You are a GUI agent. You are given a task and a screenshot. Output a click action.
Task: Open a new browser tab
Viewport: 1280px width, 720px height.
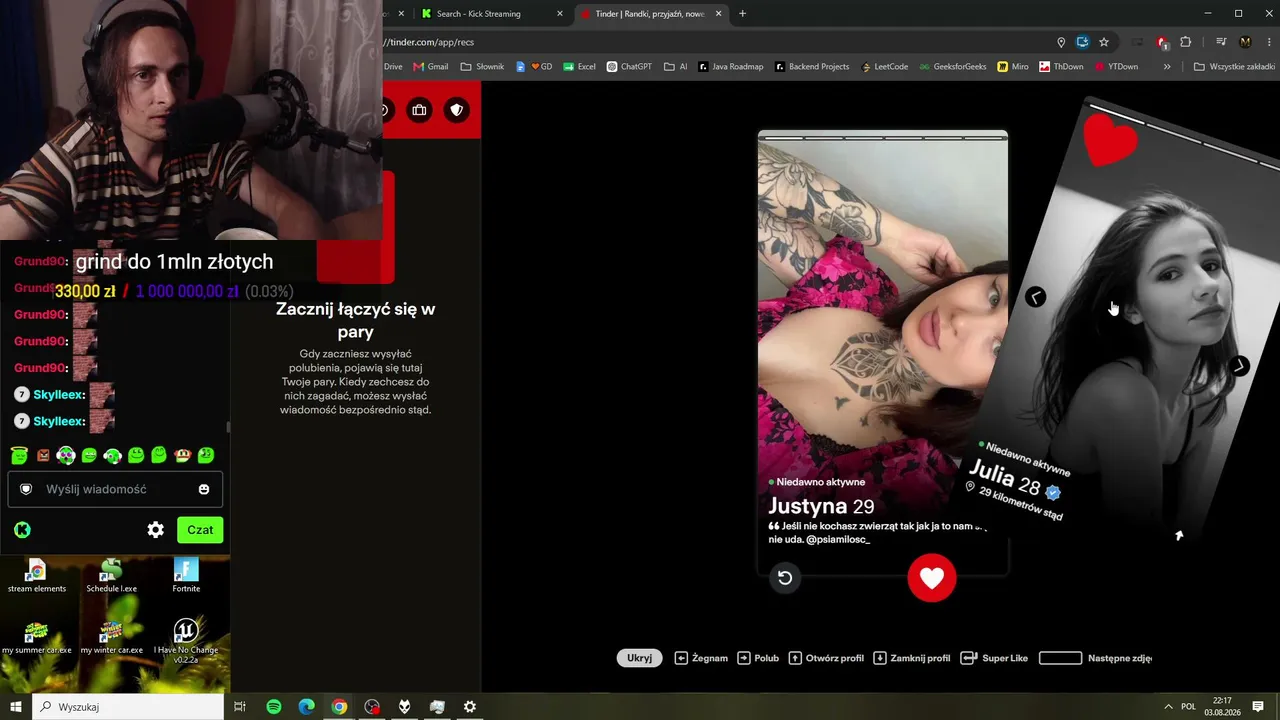[742, 14]
